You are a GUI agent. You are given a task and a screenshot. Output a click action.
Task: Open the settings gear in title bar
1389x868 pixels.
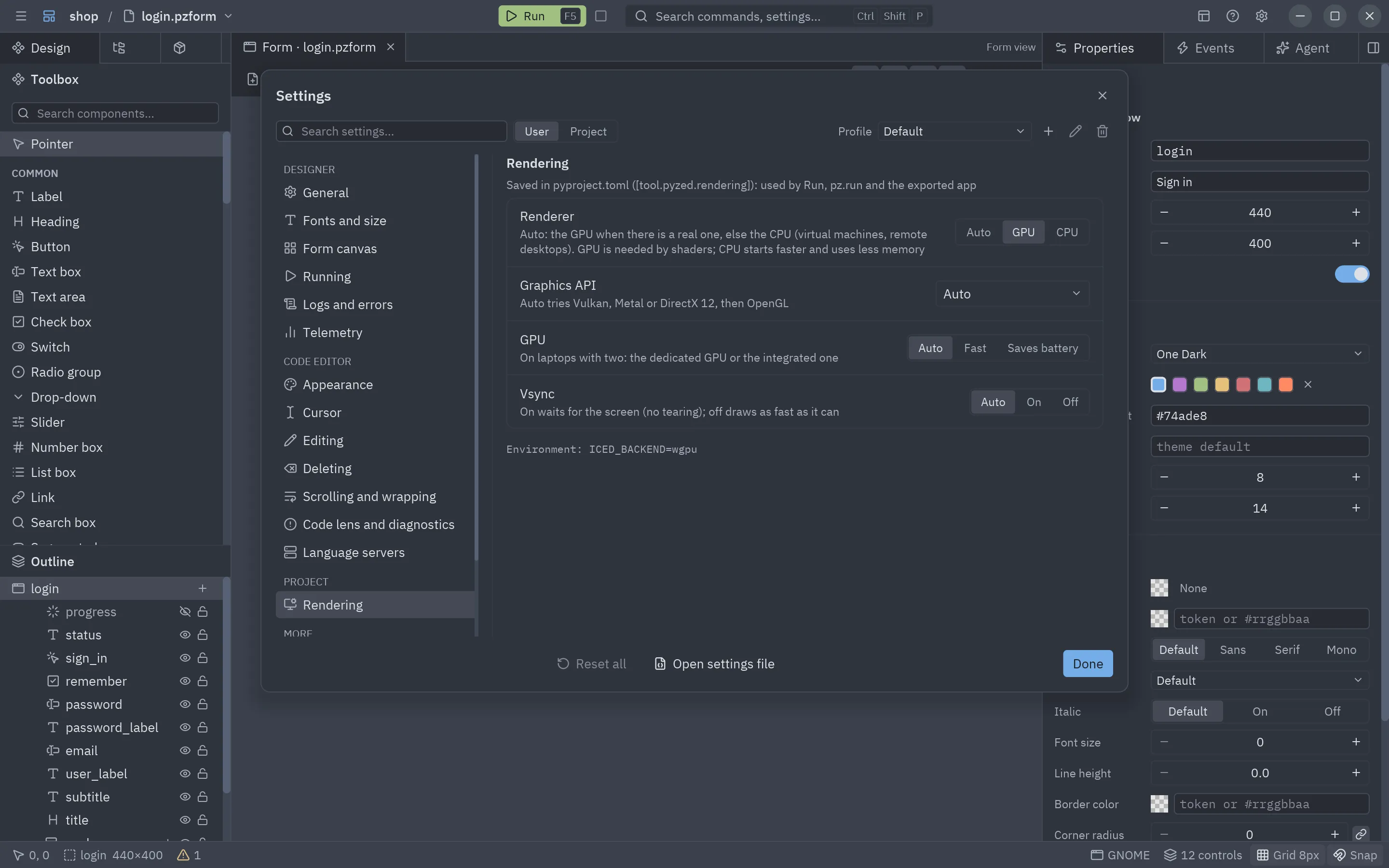(x=1261, y=16)
